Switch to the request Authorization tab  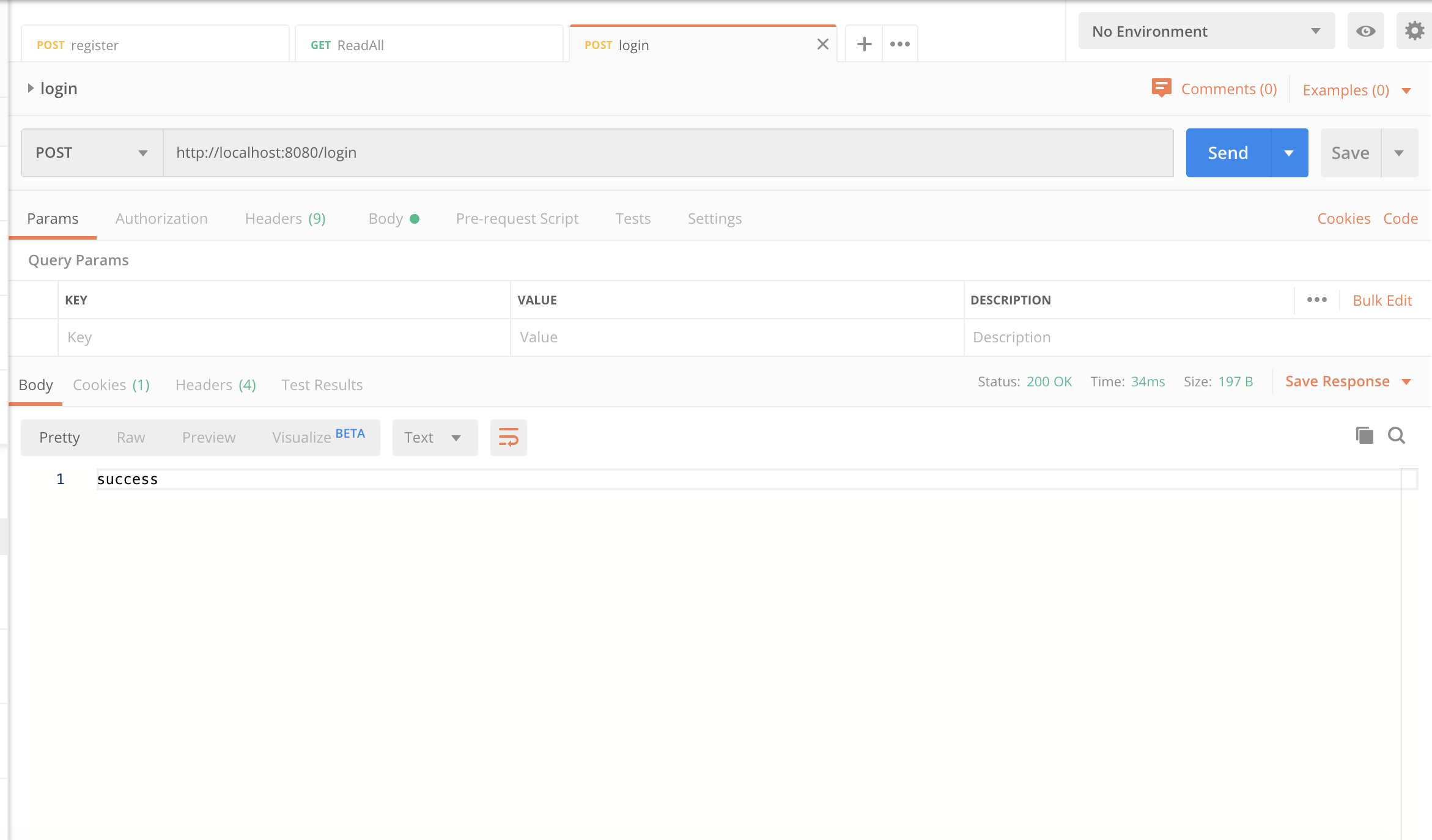[x=161, y=219]
